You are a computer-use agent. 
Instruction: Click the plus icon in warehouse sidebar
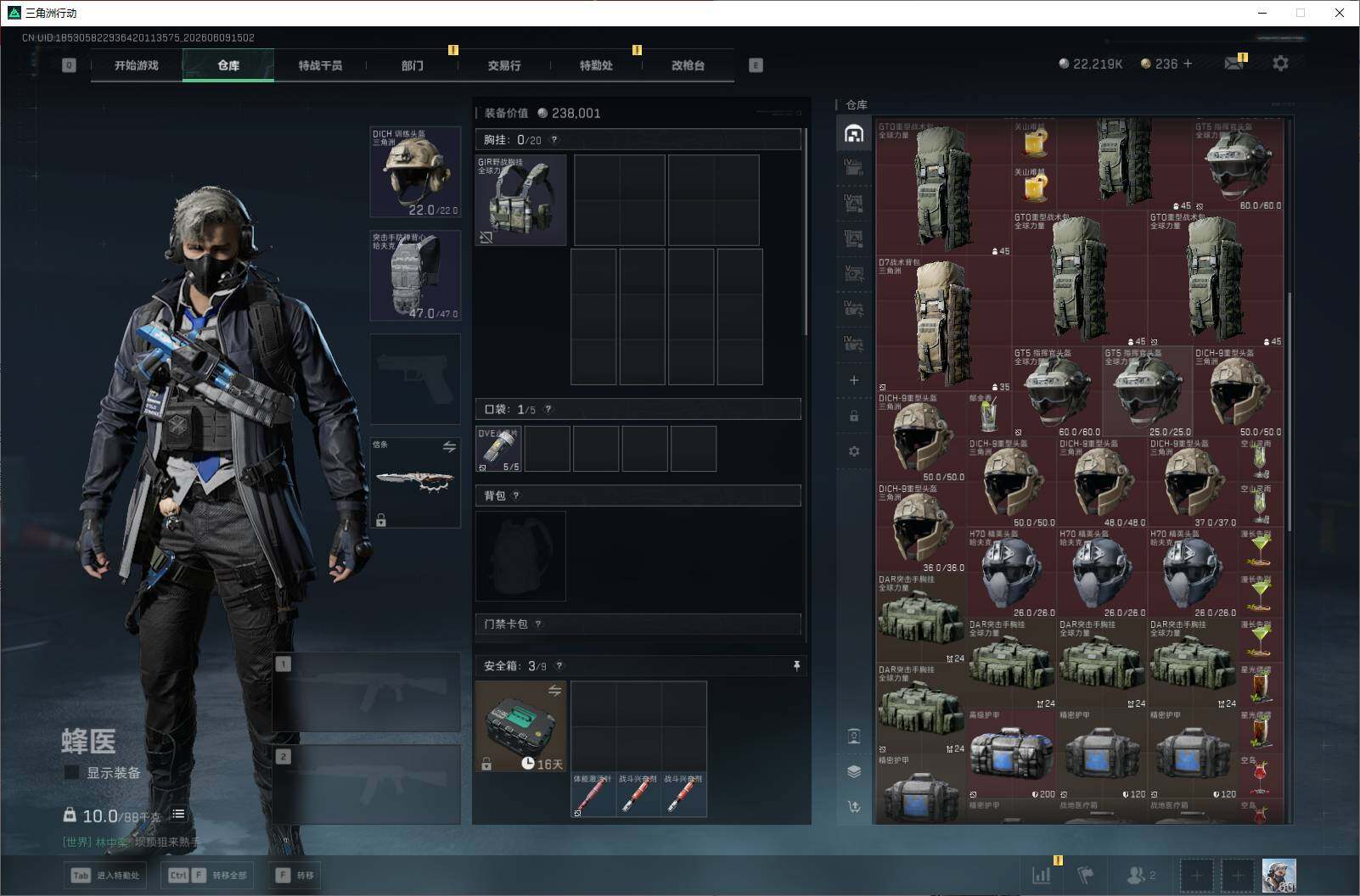854,380
